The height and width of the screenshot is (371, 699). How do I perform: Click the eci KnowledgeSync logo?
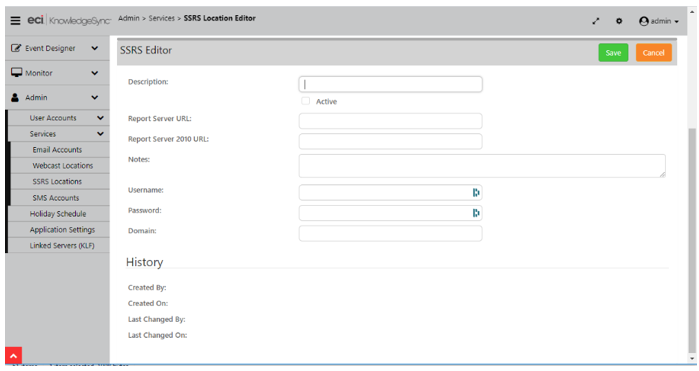[x=69, y=20]
